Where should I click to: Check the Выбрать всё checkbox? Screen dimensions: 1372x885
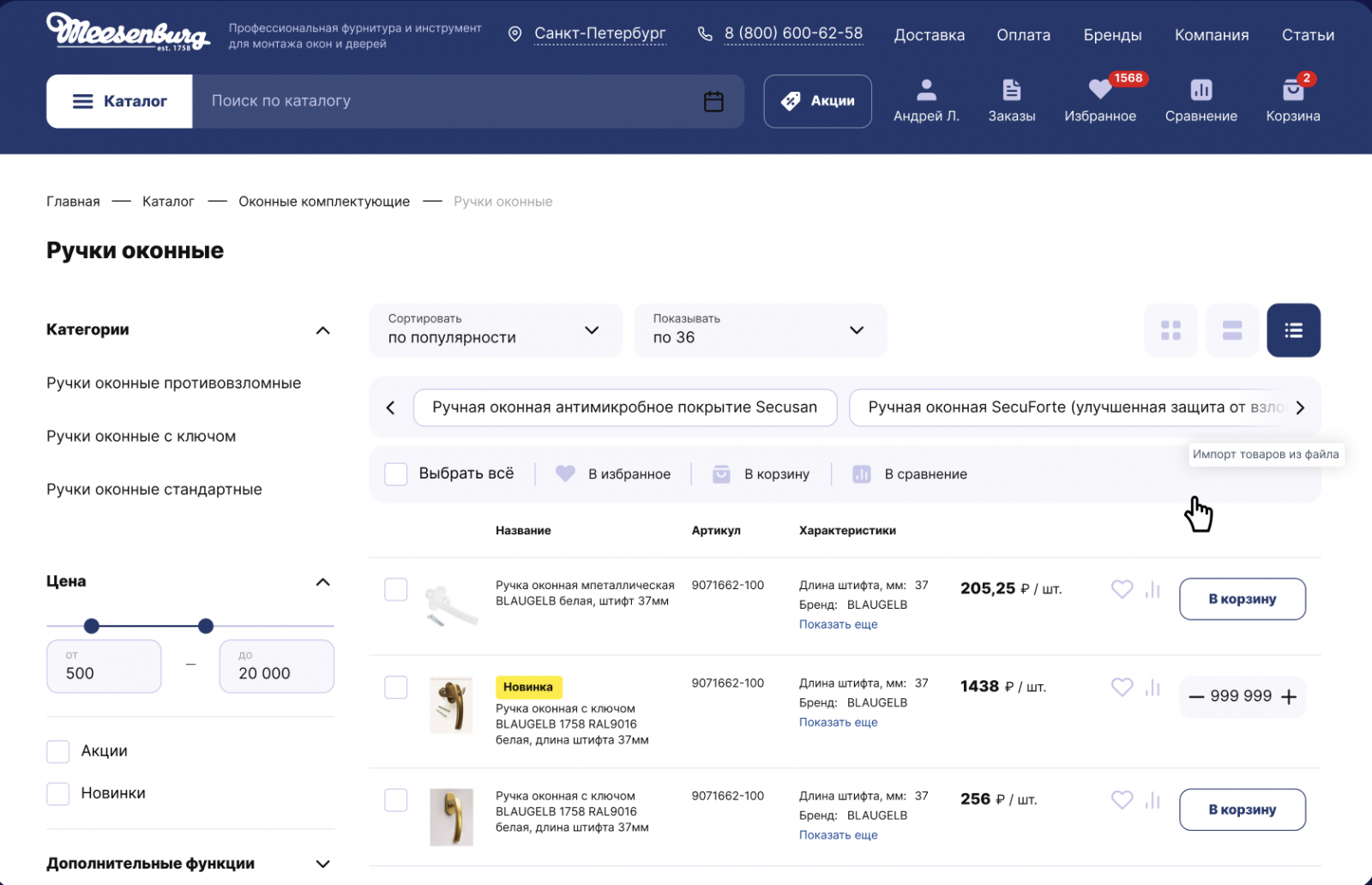[x=396, y=474]
